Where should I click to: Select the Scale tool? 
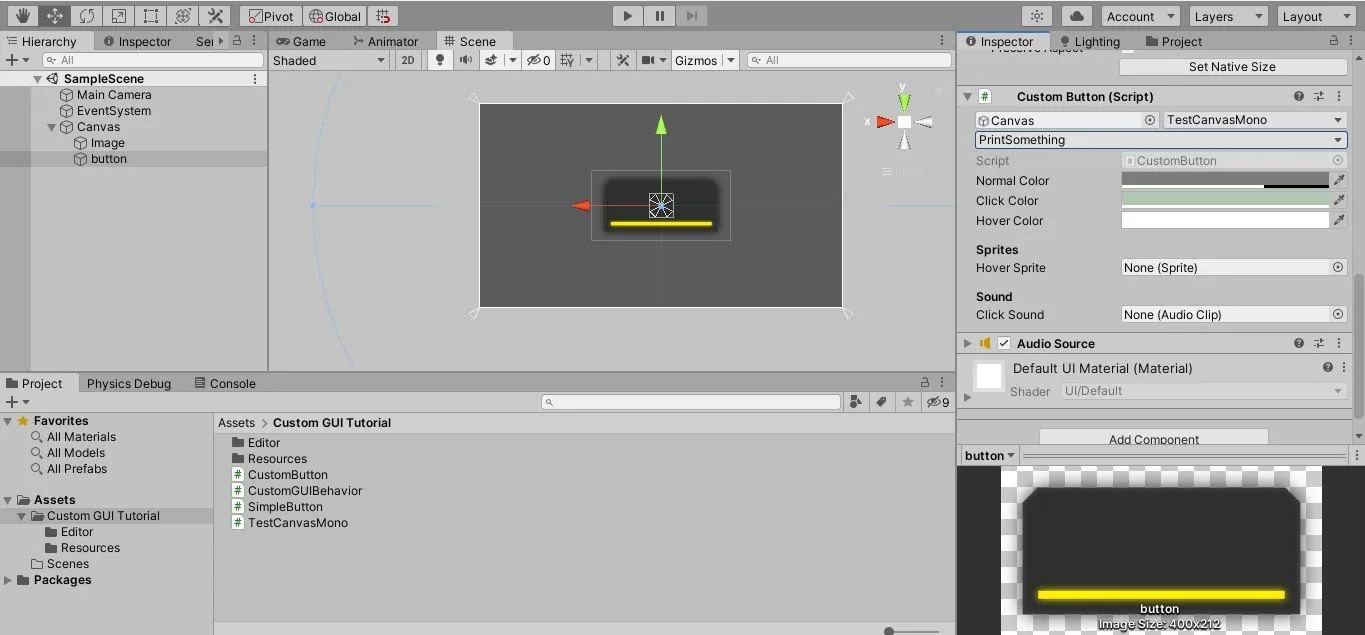(118, 16)
